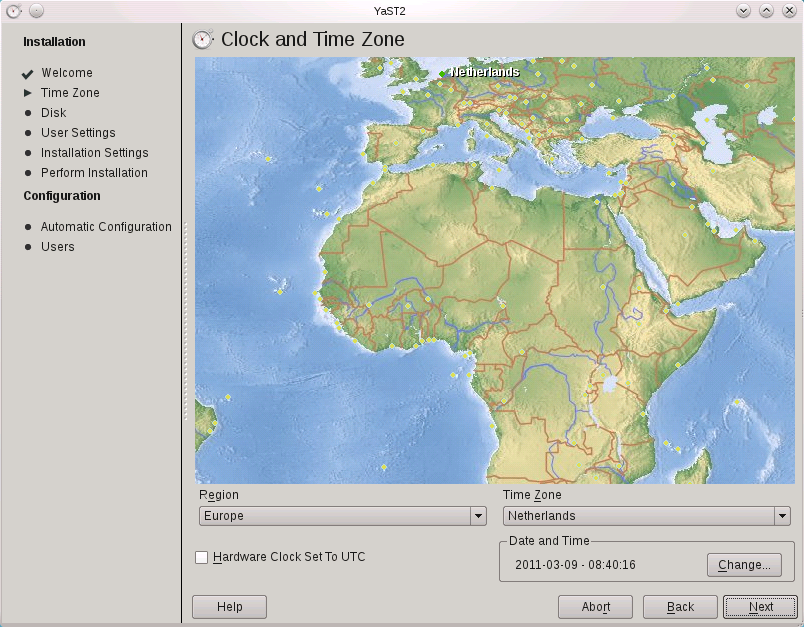Viewport: 804px width, 627px height.
Task: Click the clock icon beside the heading
Action: click(202, 39)
